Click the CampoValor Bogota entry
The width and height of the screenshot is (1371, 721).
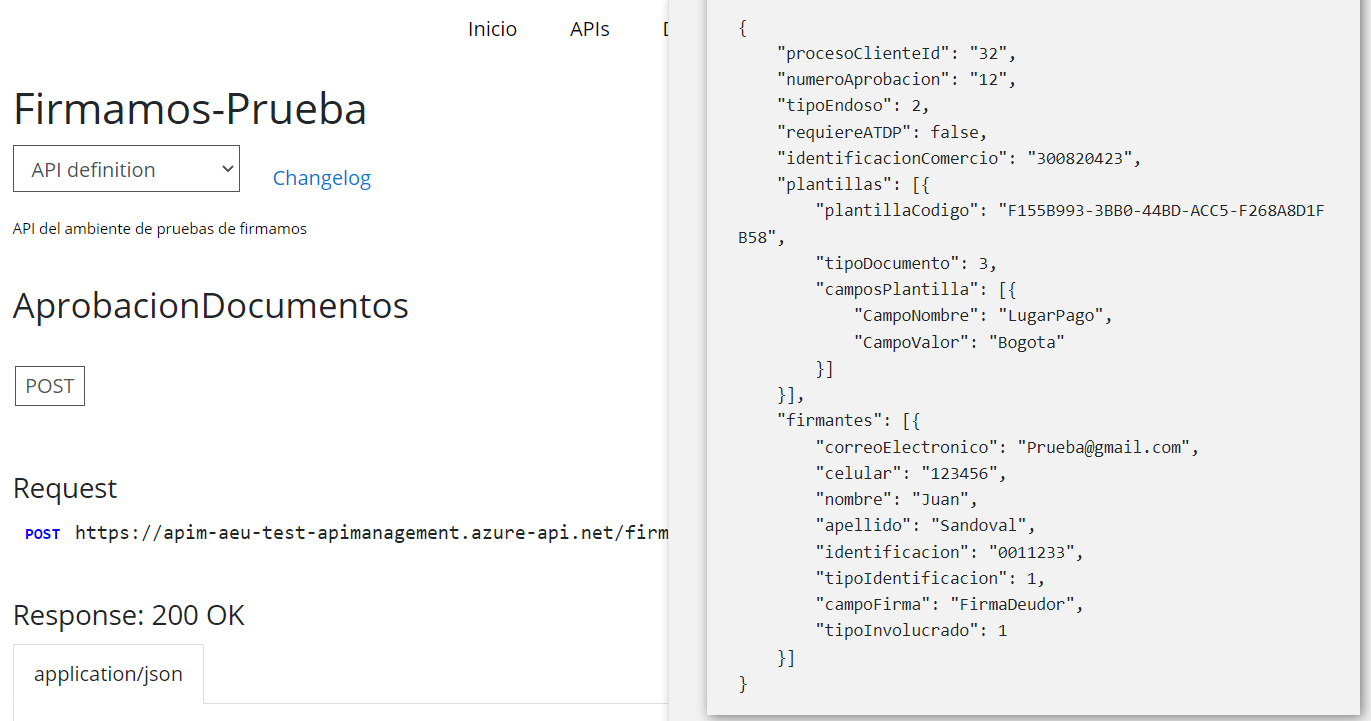958,342
